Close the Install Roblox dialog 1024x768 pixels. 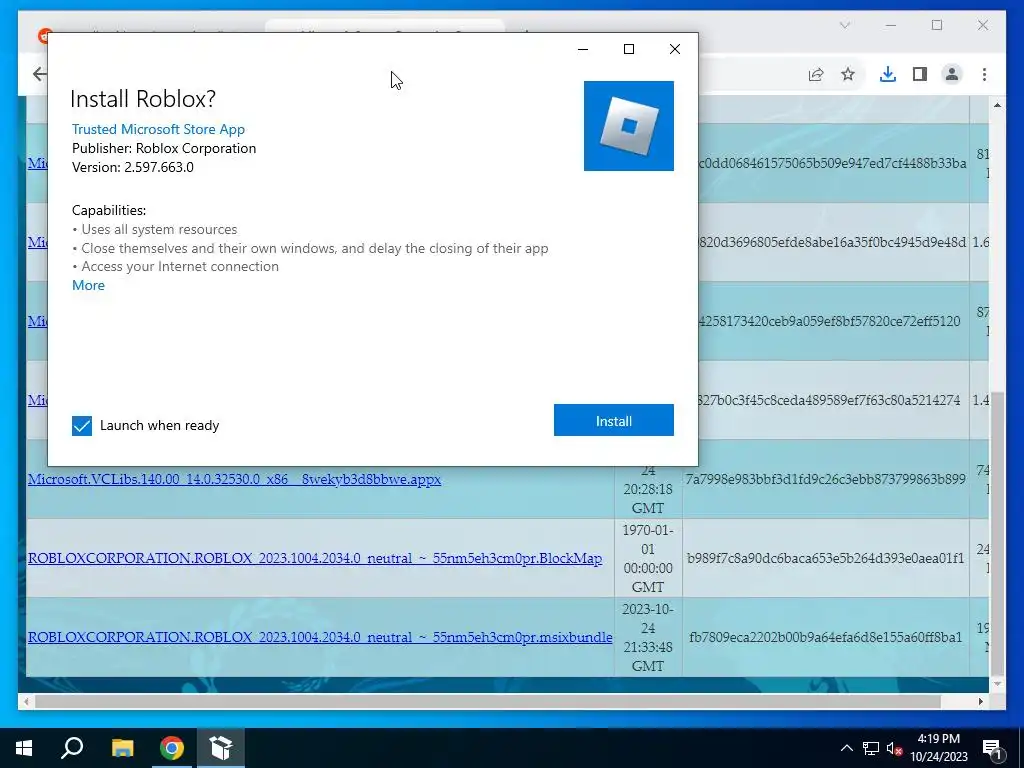coord(675,49)
